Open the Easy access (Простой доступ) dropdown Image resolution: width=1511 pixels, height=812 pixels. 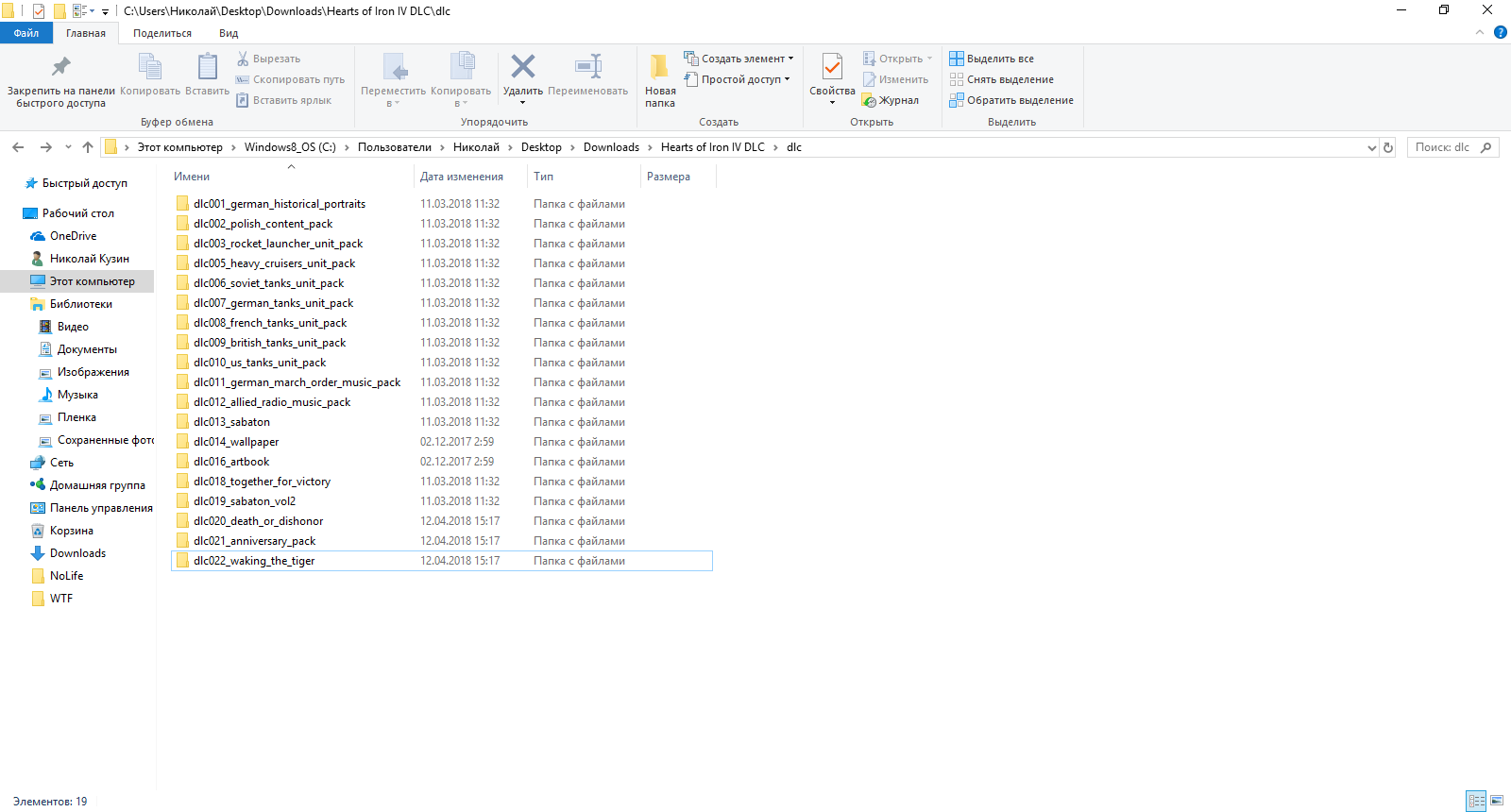tap(737, 79)
